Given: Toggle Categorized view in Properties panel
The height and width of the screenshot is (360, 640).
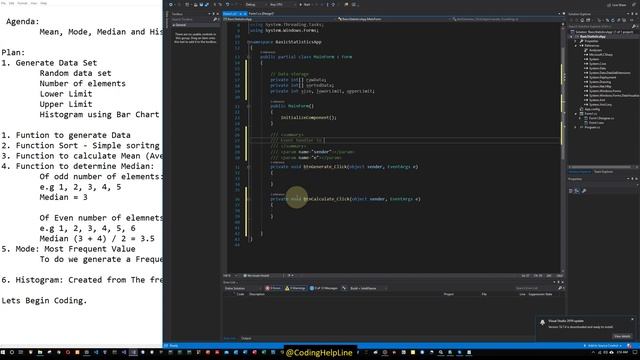Looking at the screenshot, I should (571, 191).
